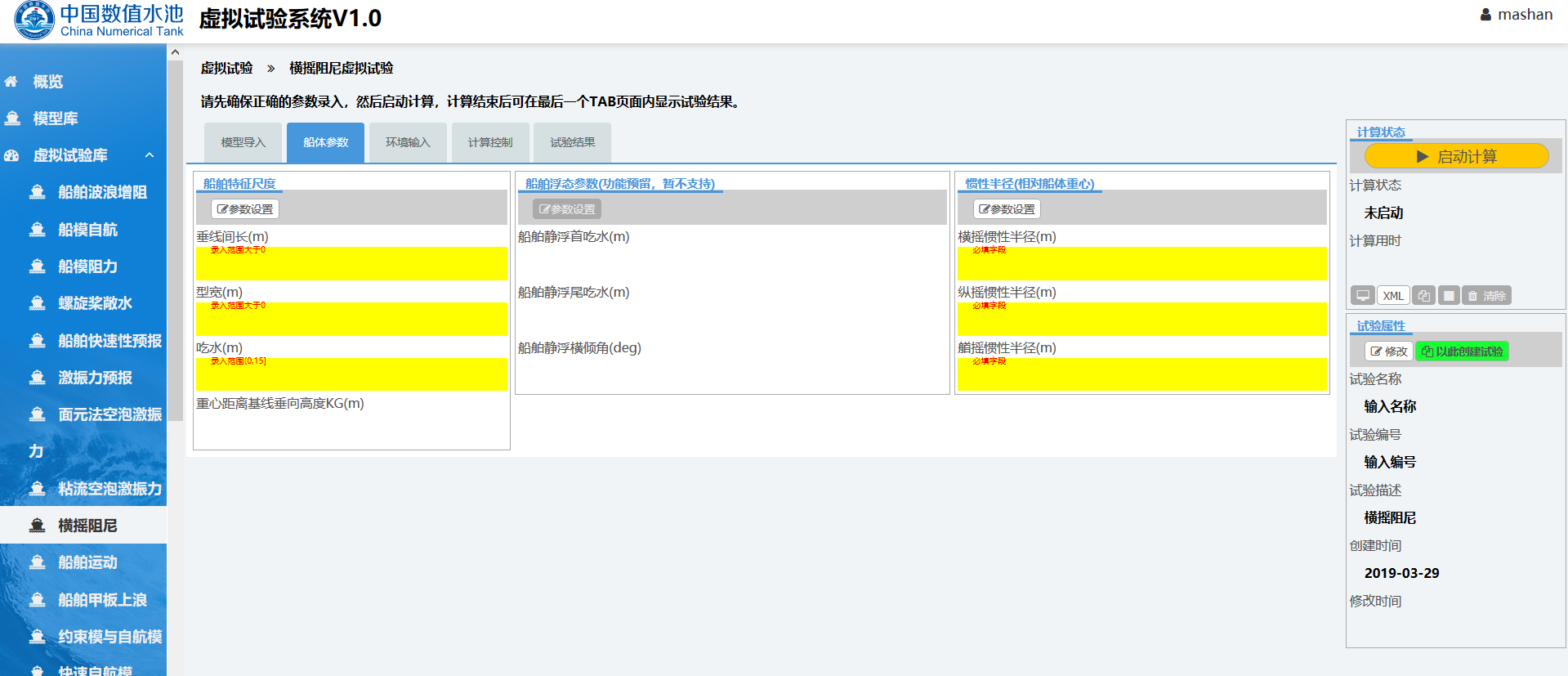
Task: Open 模型库 from the sidebar
Action: (x=55, y=119)
